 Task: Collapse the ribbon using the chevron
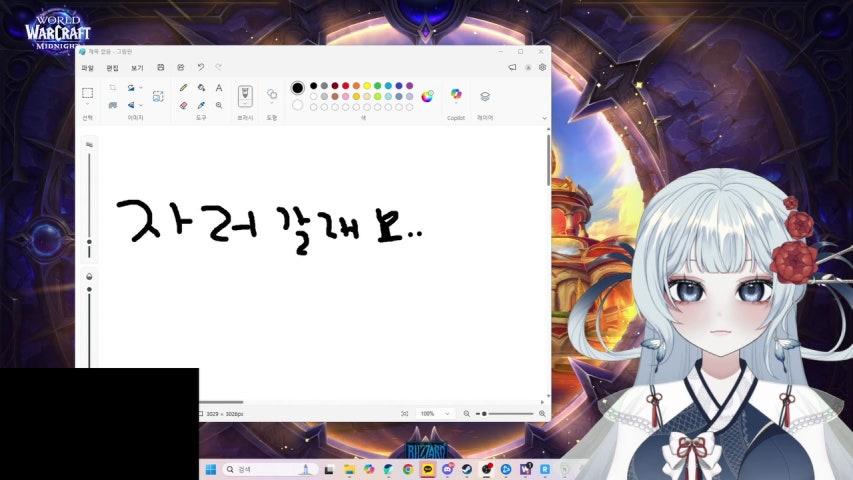click(544, 118)
